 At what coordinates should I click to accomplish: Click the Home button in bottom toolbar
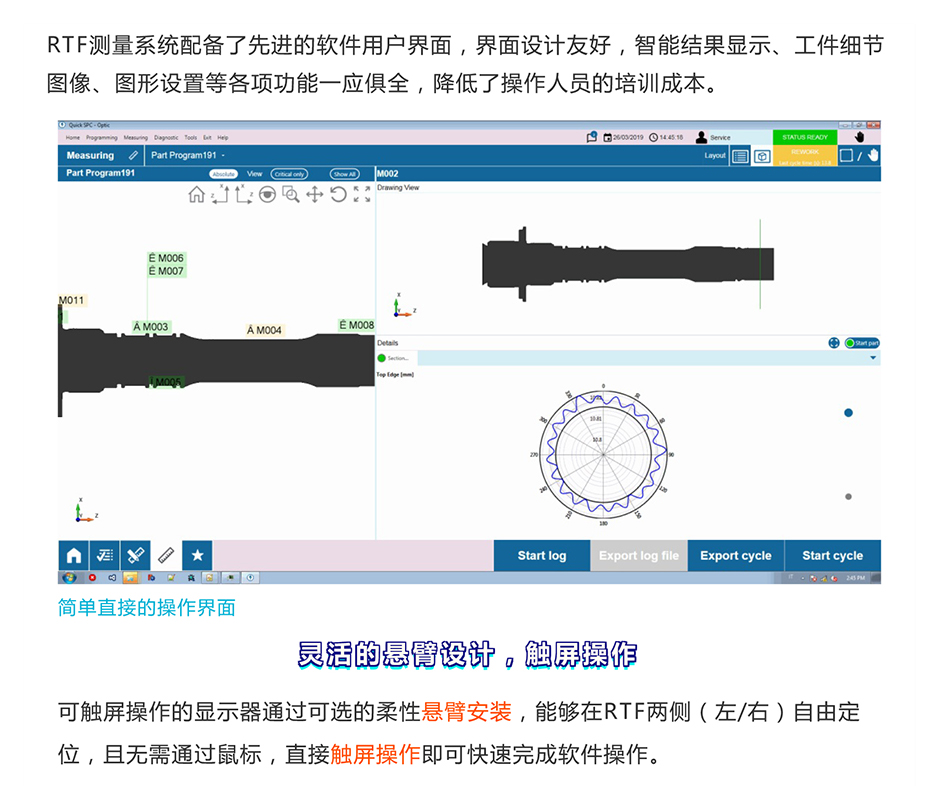(73, 556)
